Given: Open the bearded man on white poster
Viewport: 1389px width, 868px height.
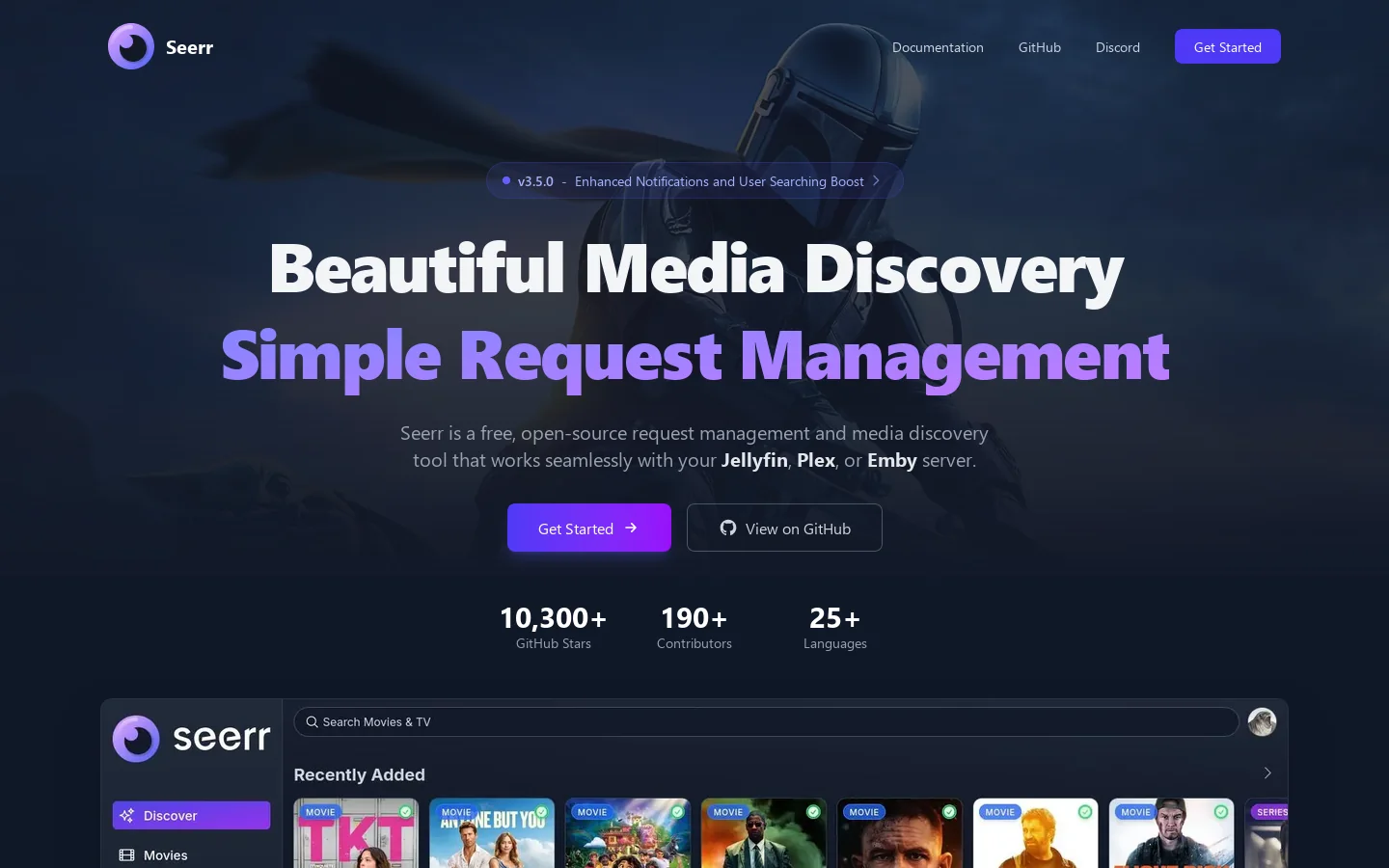Looking at the screenshot, I should pyautogui.click(x=1036, y=835).
